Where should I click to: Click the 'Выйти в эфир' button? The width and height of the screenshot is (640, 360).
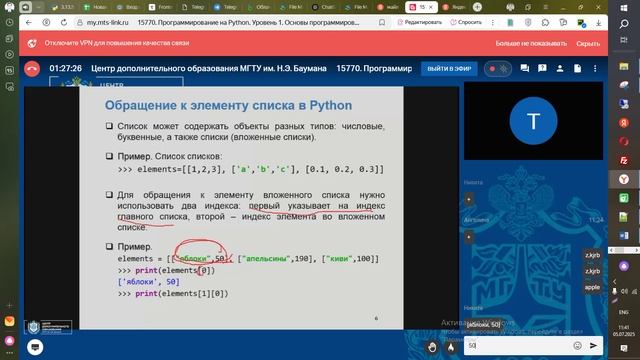pyautogui.click(x=449, y=68)
